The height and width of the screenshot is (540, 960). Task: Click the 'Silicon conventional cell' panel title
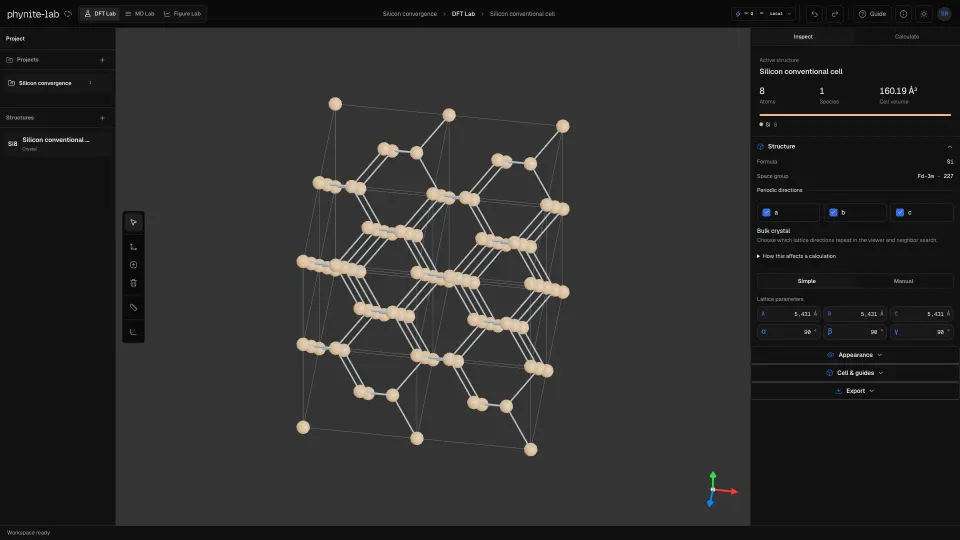[801, 72]
